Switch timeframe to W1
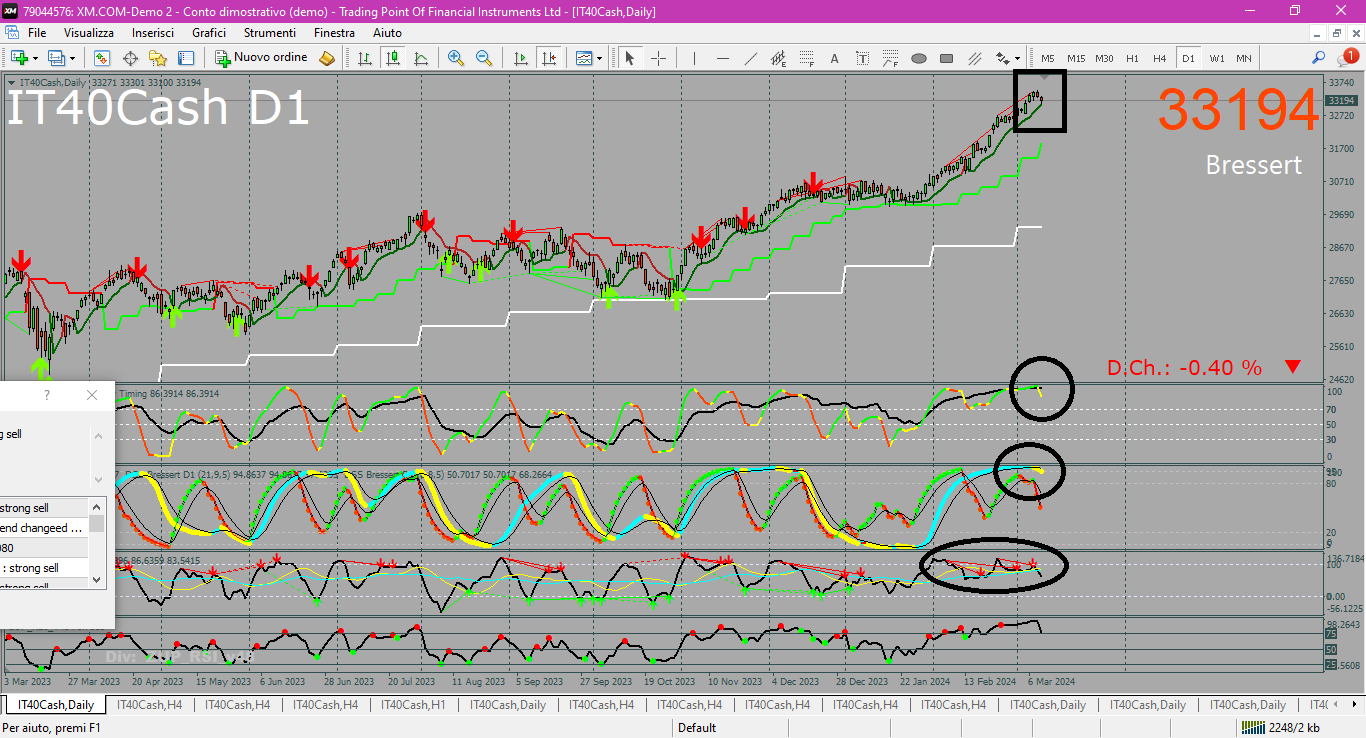The height and width of the screenshot is (738, 1366). pos(1216,58)
